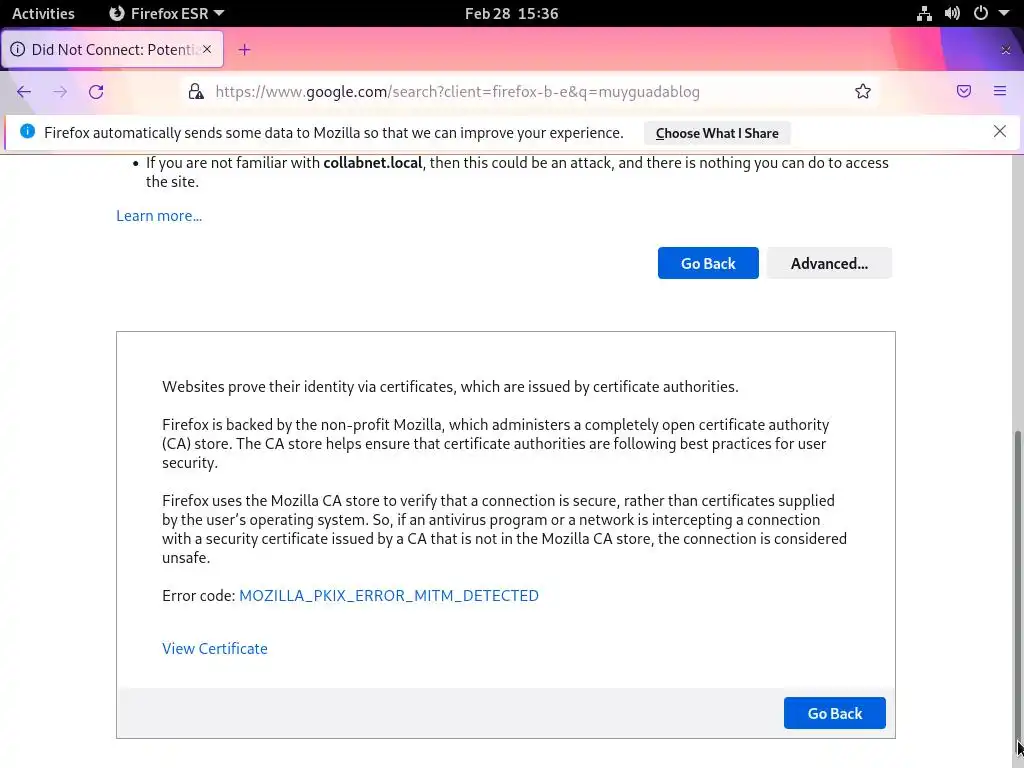1024x768 pixels.
Task: Close the Did Not Connect tab
Action: pyautogui.click(x=207, y=49)
